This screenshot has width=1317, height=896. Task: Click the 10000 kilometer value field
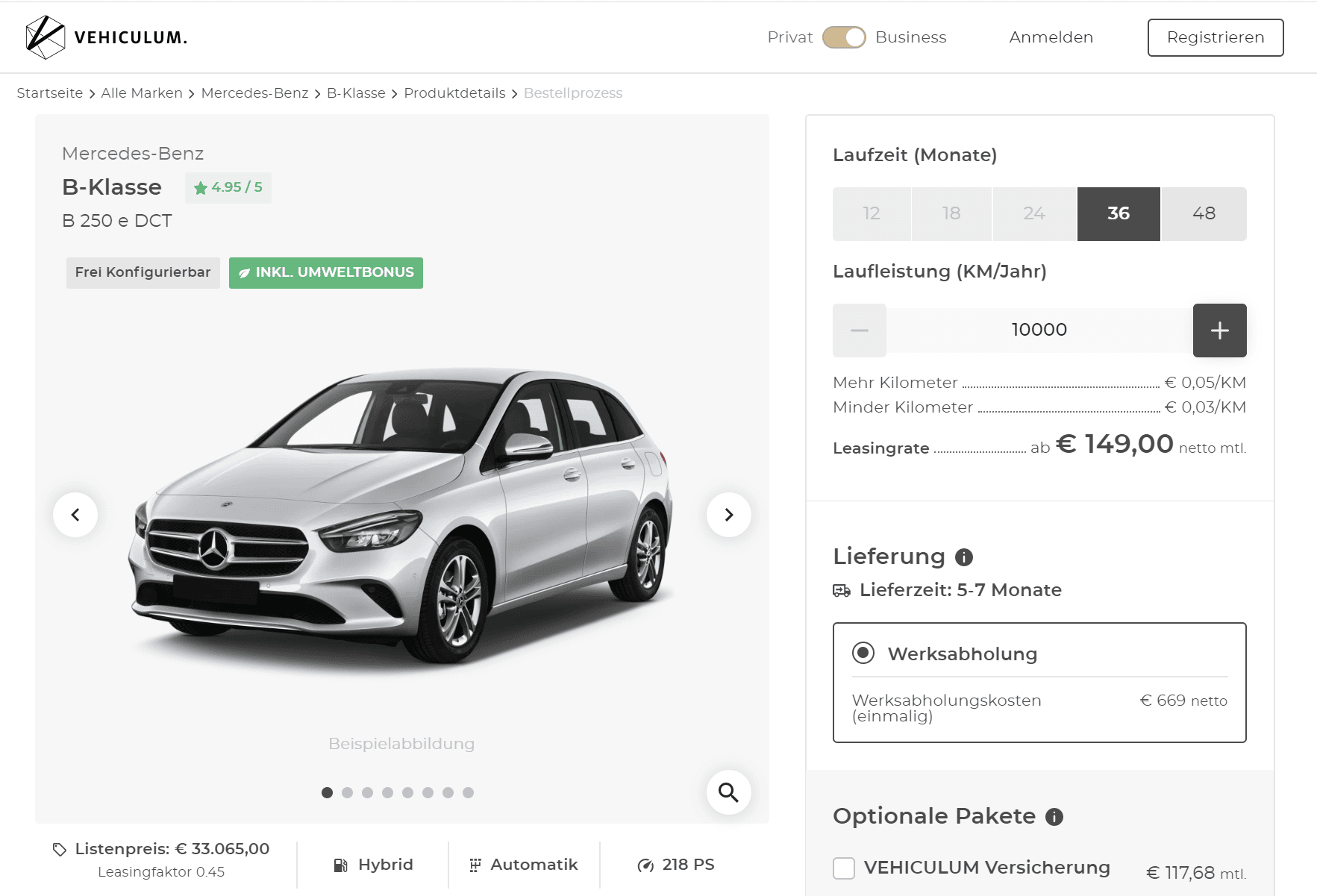click(x=1039, y=330)
